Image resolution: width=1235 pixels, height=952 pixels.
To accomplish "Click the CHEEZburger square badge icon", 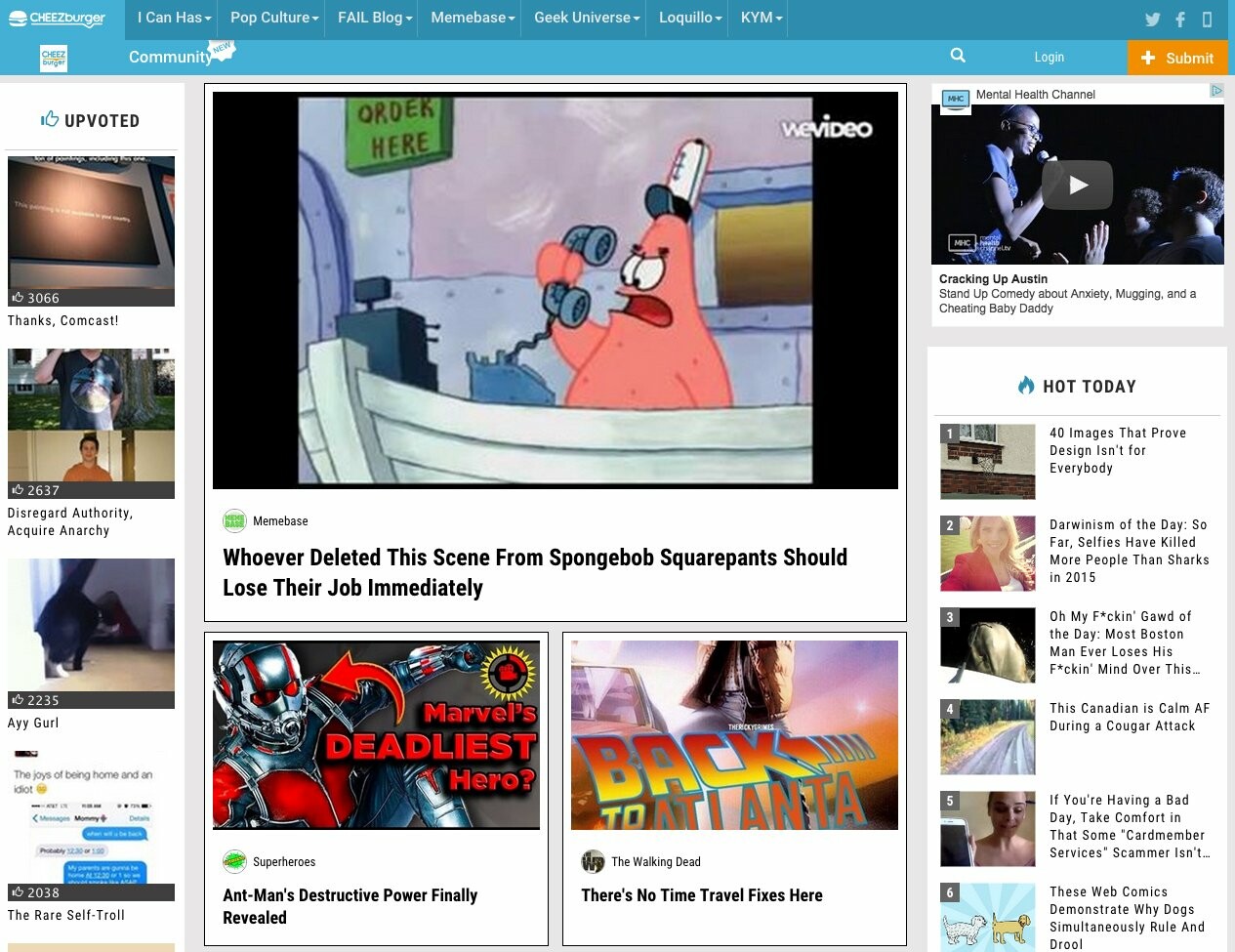I will tap(54, 59).
